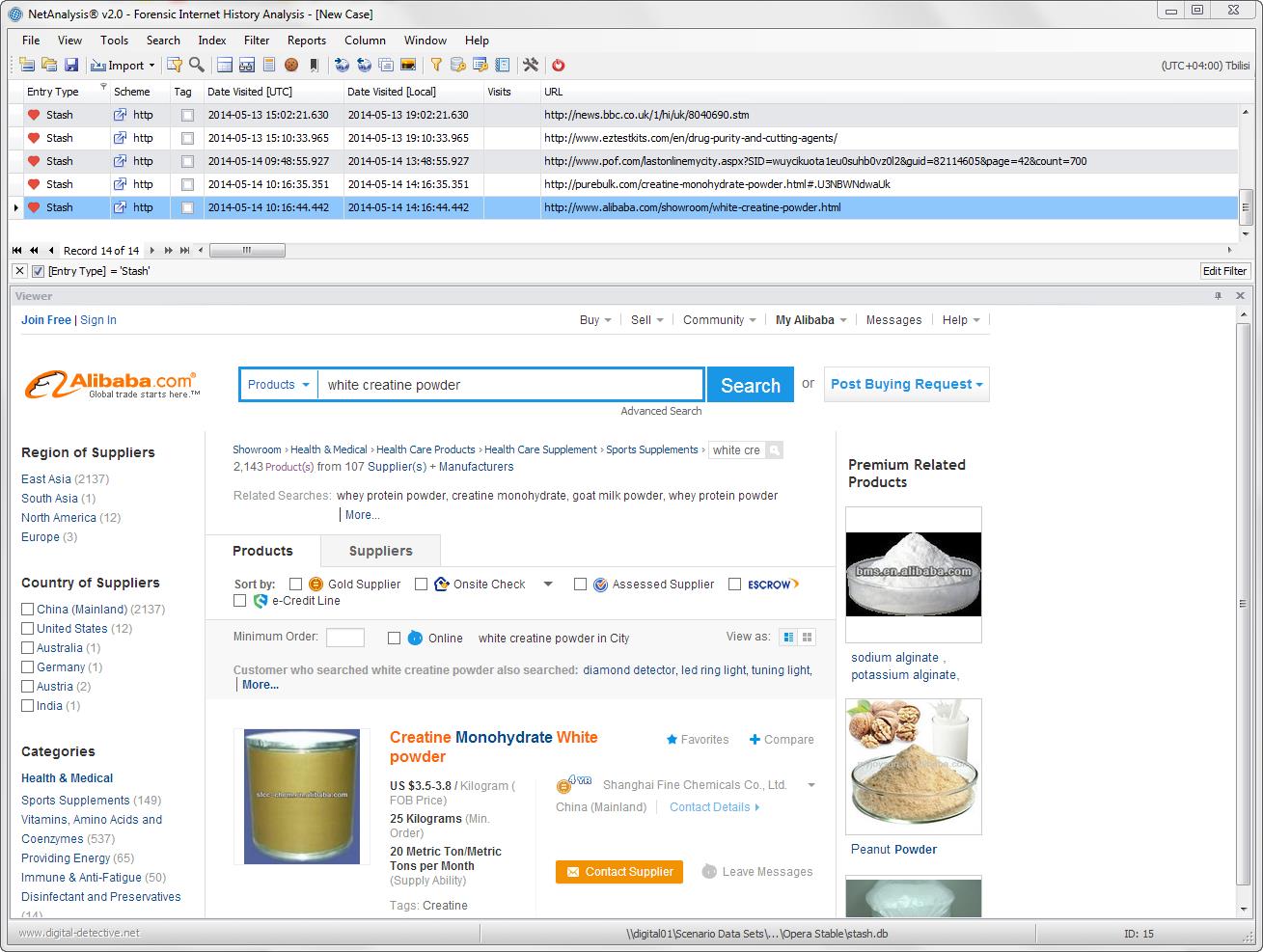The width and height of the screenshot is (1263, 952).
Task: Click the small search icon in breadcrumb box
Action: click(774, 450)
